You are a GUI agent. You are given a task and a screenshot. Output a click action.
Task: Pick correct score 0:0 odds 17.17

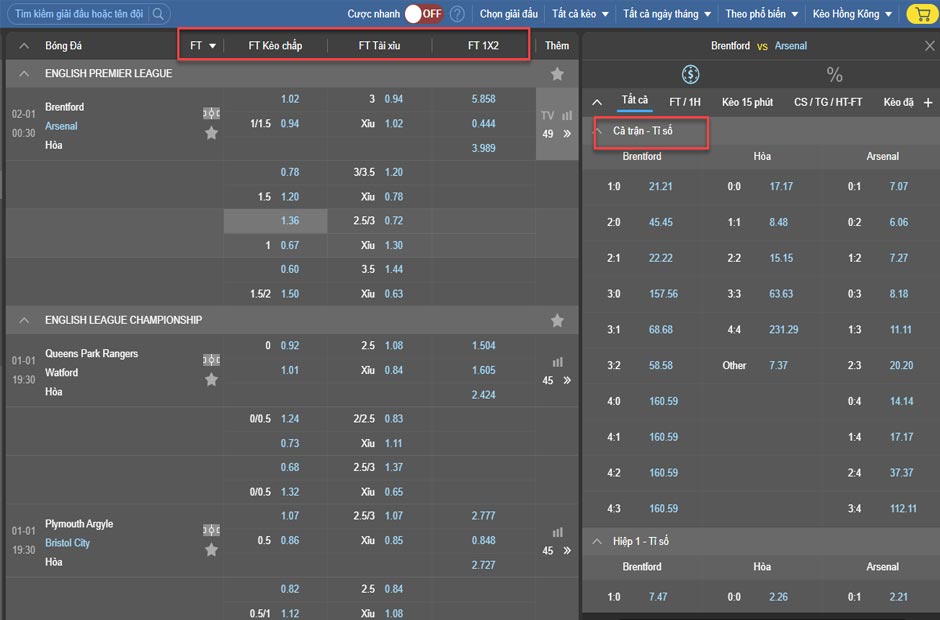tap(781, 186)
